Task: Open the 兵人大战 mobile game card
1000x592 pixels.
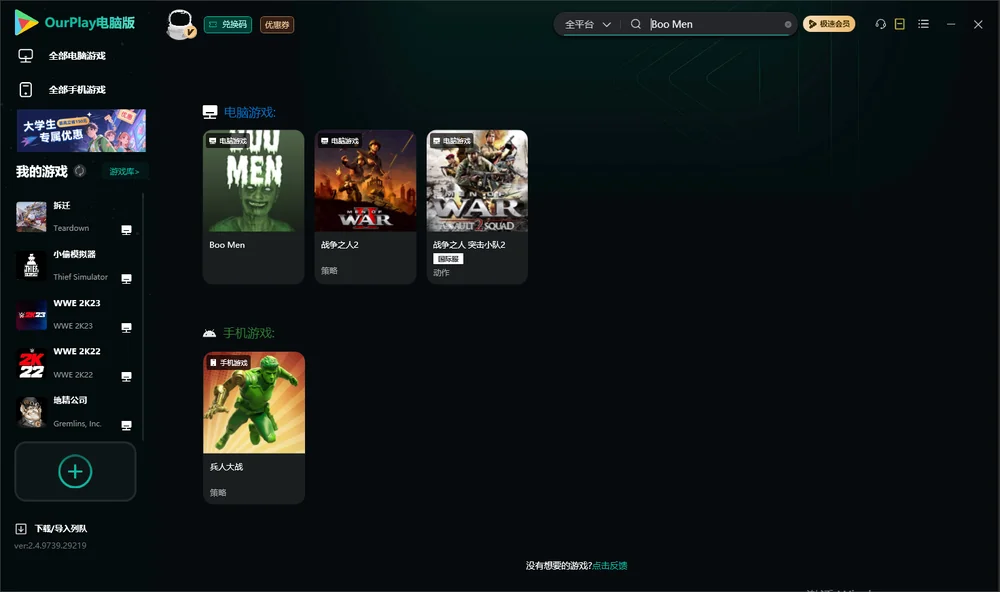Action: [254, 428]
